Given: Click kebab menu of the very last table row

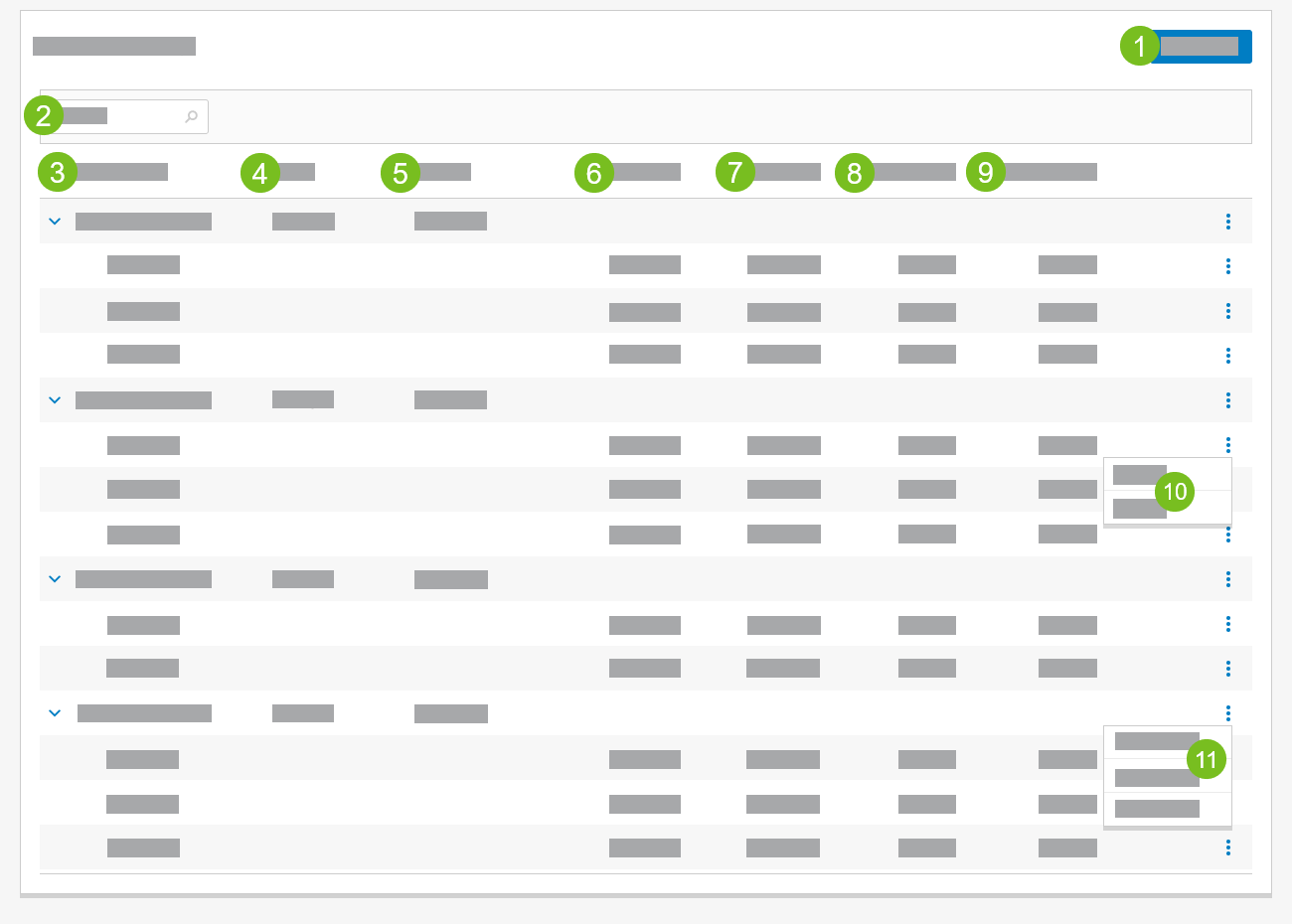Looking at the screenshot, I should [x=1228, y=847].
